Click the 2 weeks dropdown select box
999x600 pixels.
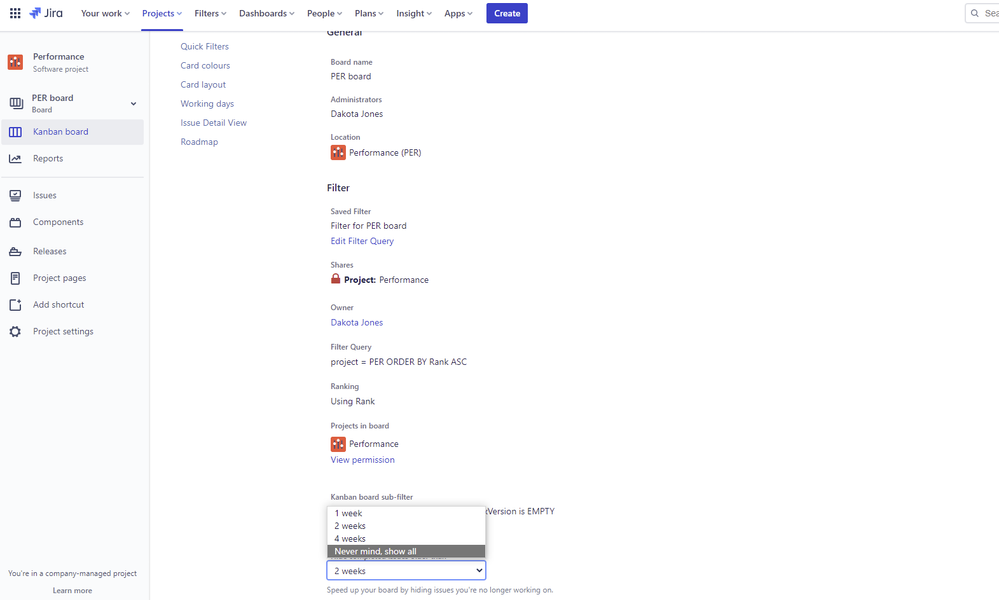coord(406,571)
